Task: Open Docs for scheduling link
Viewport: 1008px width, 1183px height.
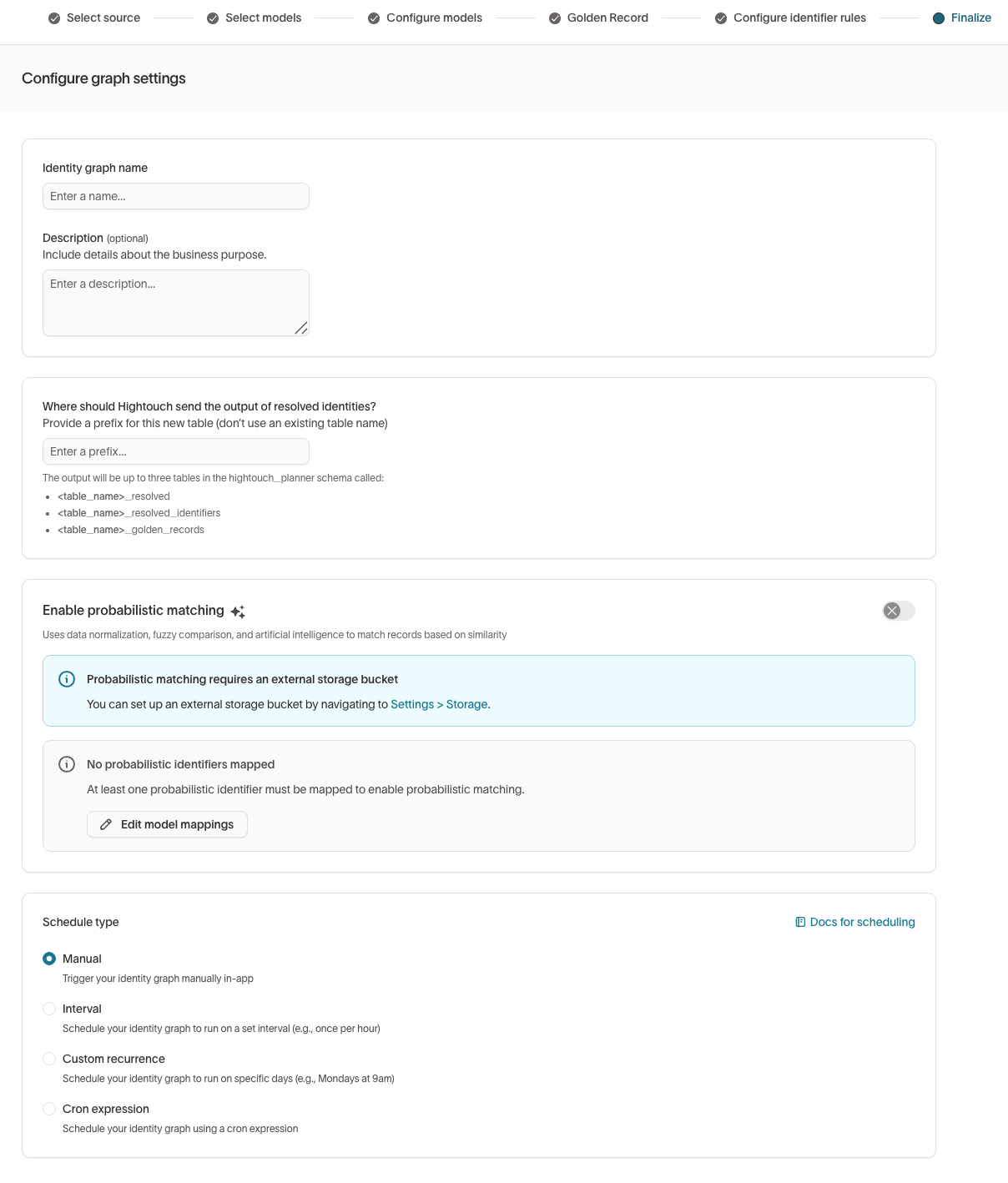Action: click(x=862, y=922)
